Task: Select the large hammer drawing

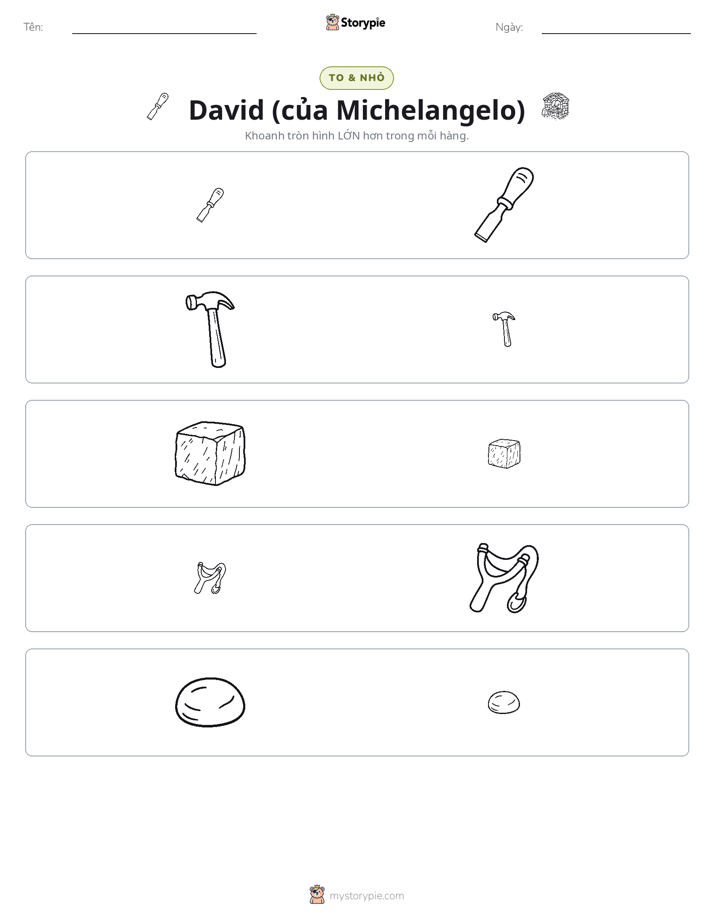Action: tap(210, 329)
